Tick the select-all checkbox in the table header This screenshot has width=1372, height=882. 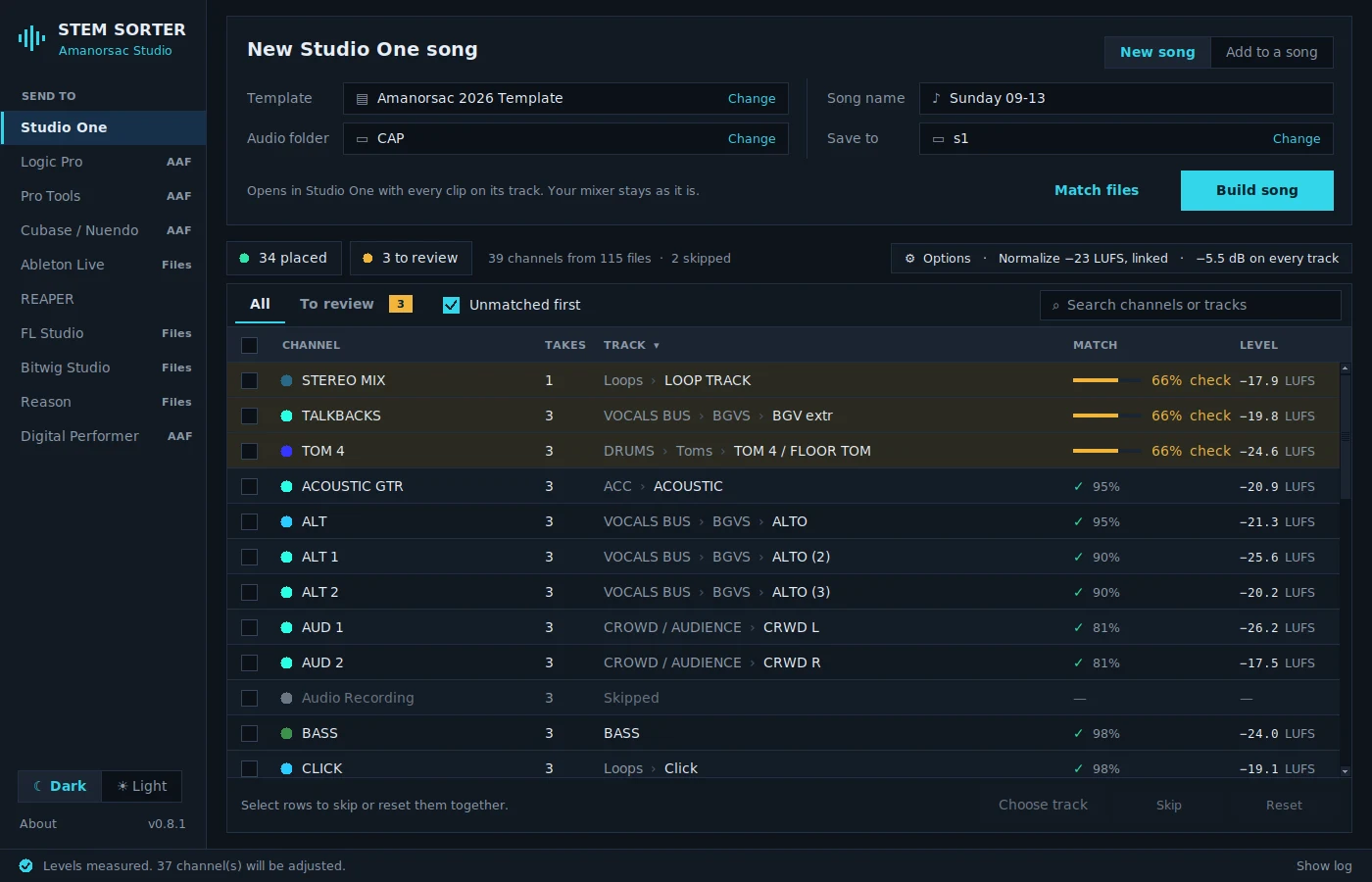(249, 345)
